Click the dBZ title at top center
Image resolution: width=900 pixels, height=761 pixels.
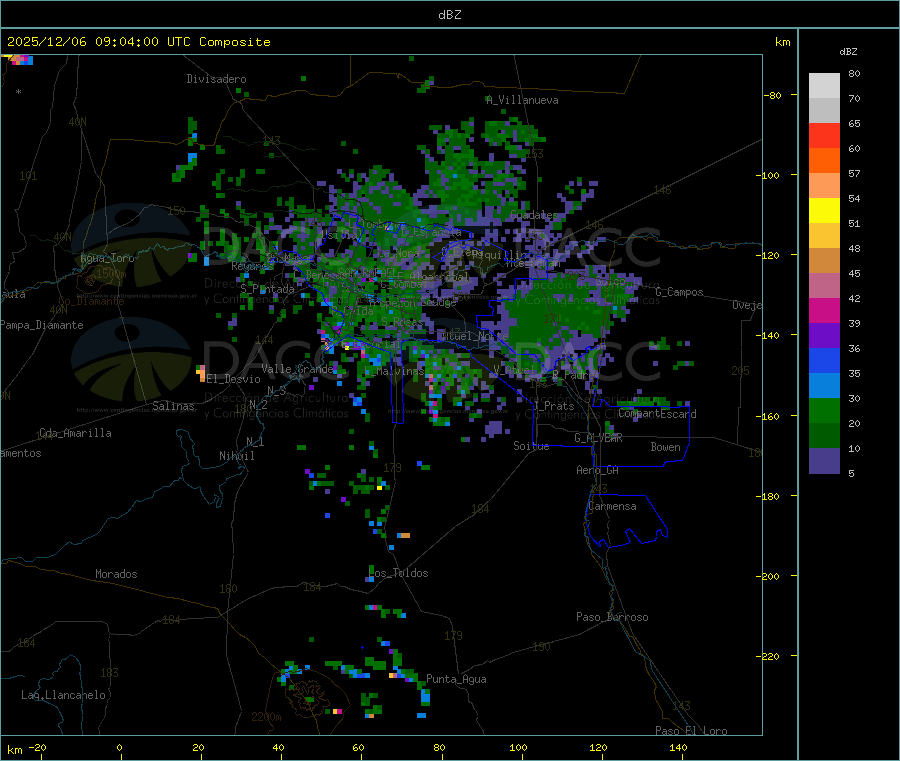449,14
